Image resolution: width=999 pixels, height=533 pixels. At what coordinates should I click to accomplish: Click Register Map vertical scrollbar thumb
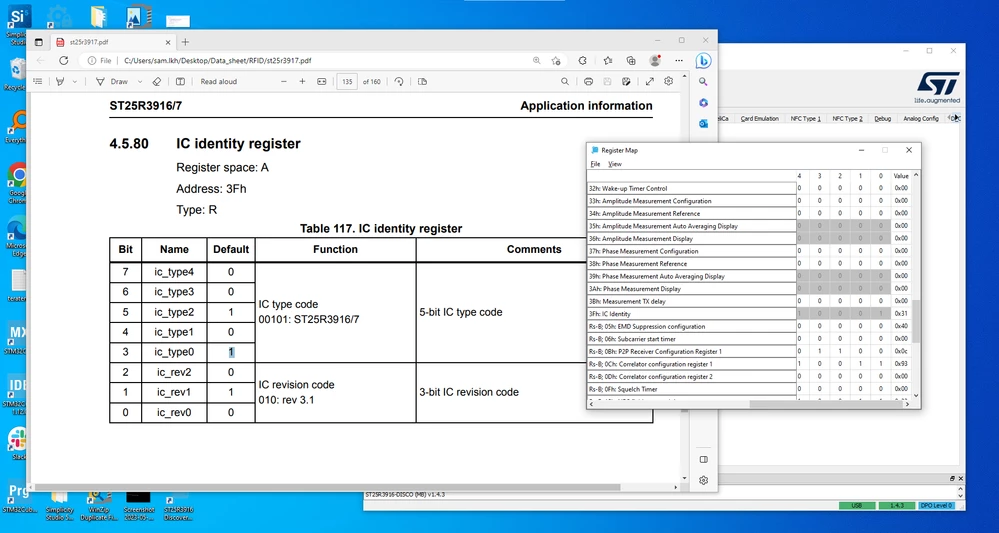click(x=916, y=321)
